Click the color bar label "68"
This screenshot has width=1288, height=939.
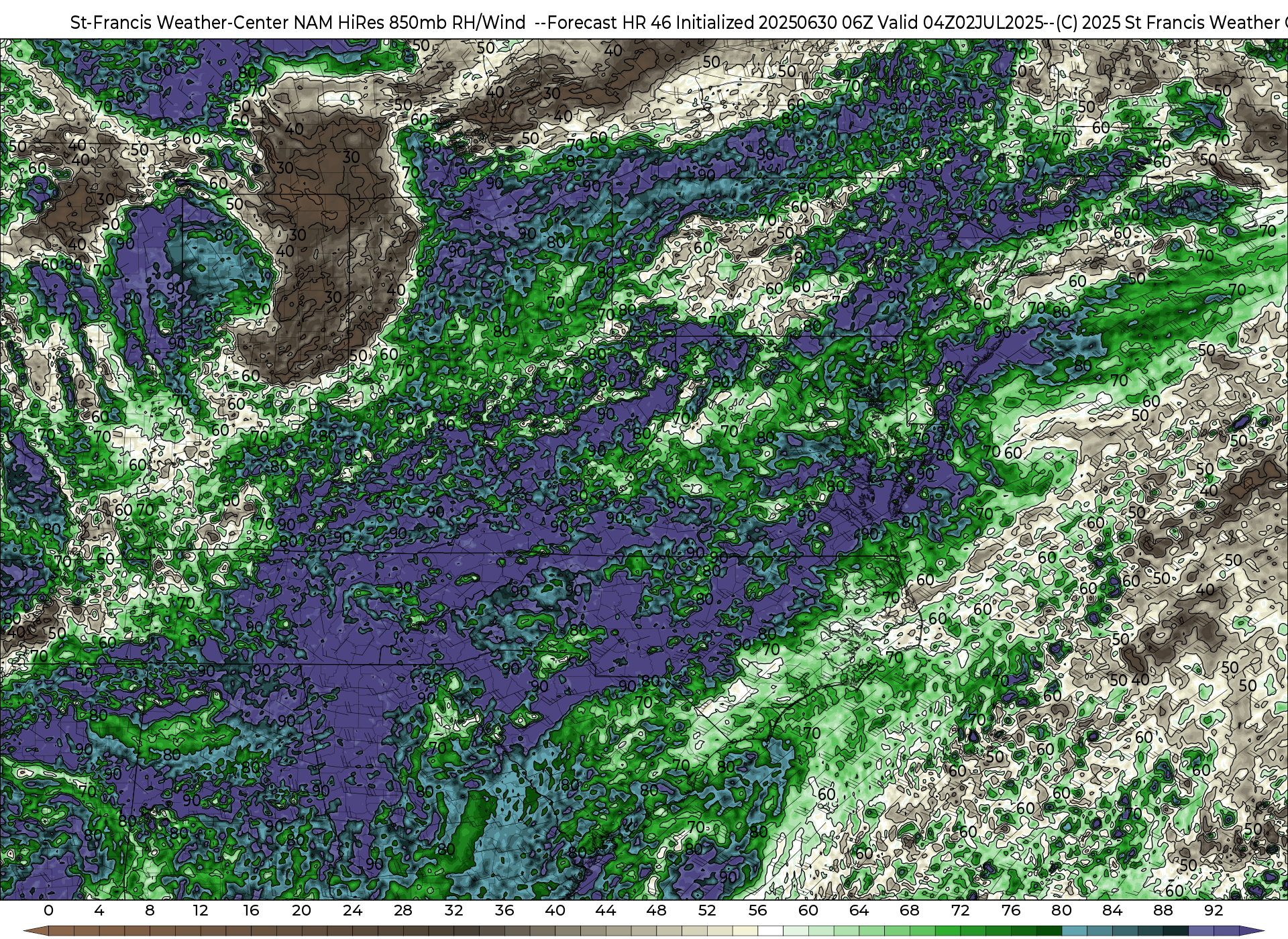910,910
